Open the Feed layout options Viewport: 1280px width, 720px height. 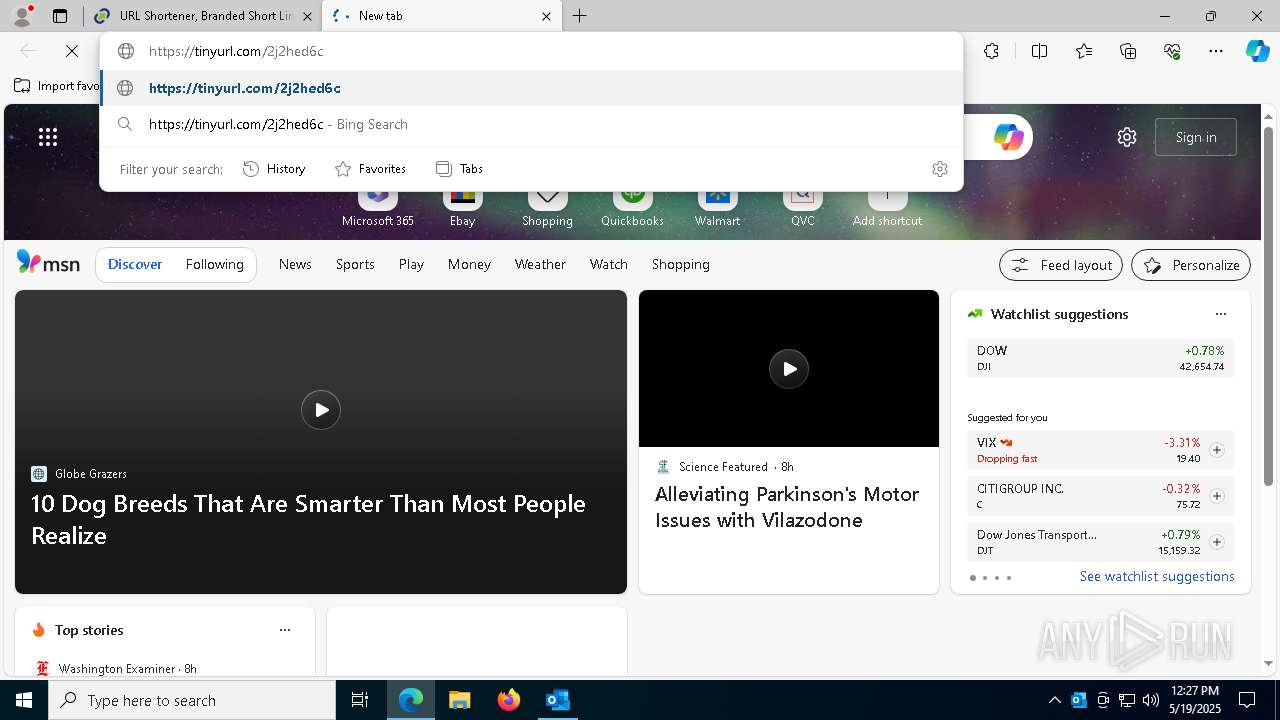pyautogui.click(x=1061, y=265)
